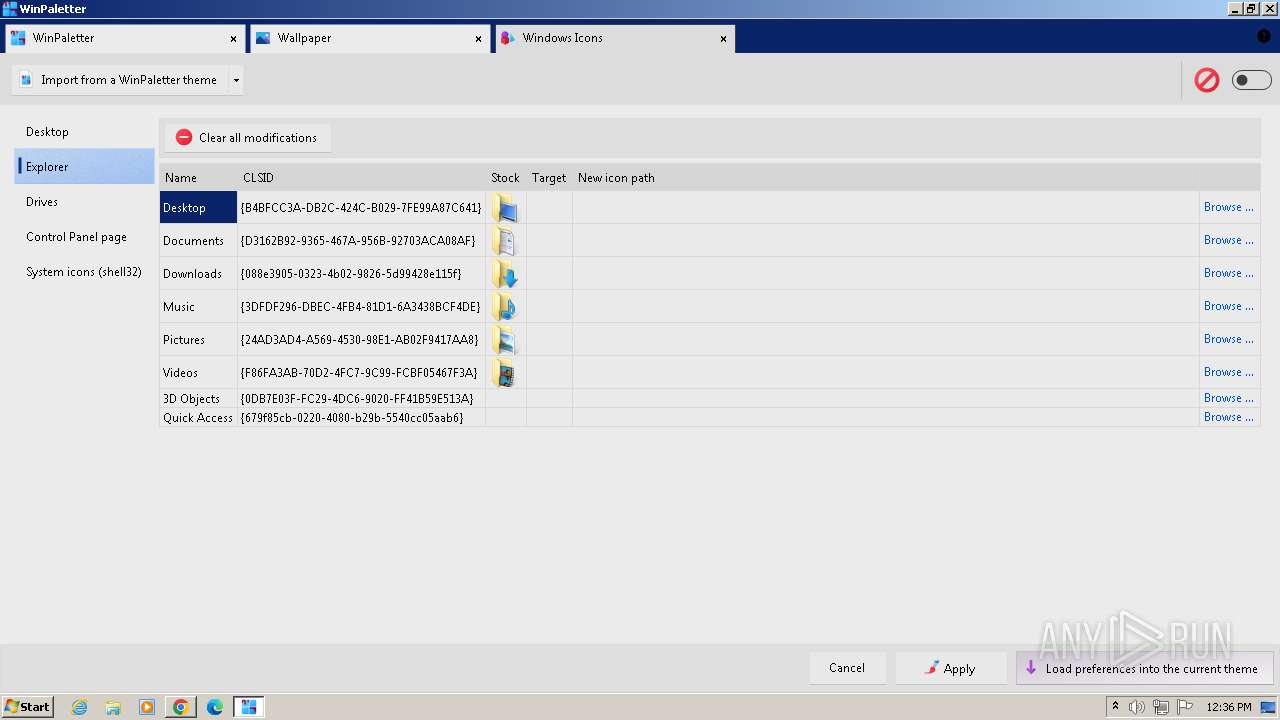Click Import from a WinPaletter theme button
Image resolution: width=1280 pixels, height=720 pixels.
(120, 80)
